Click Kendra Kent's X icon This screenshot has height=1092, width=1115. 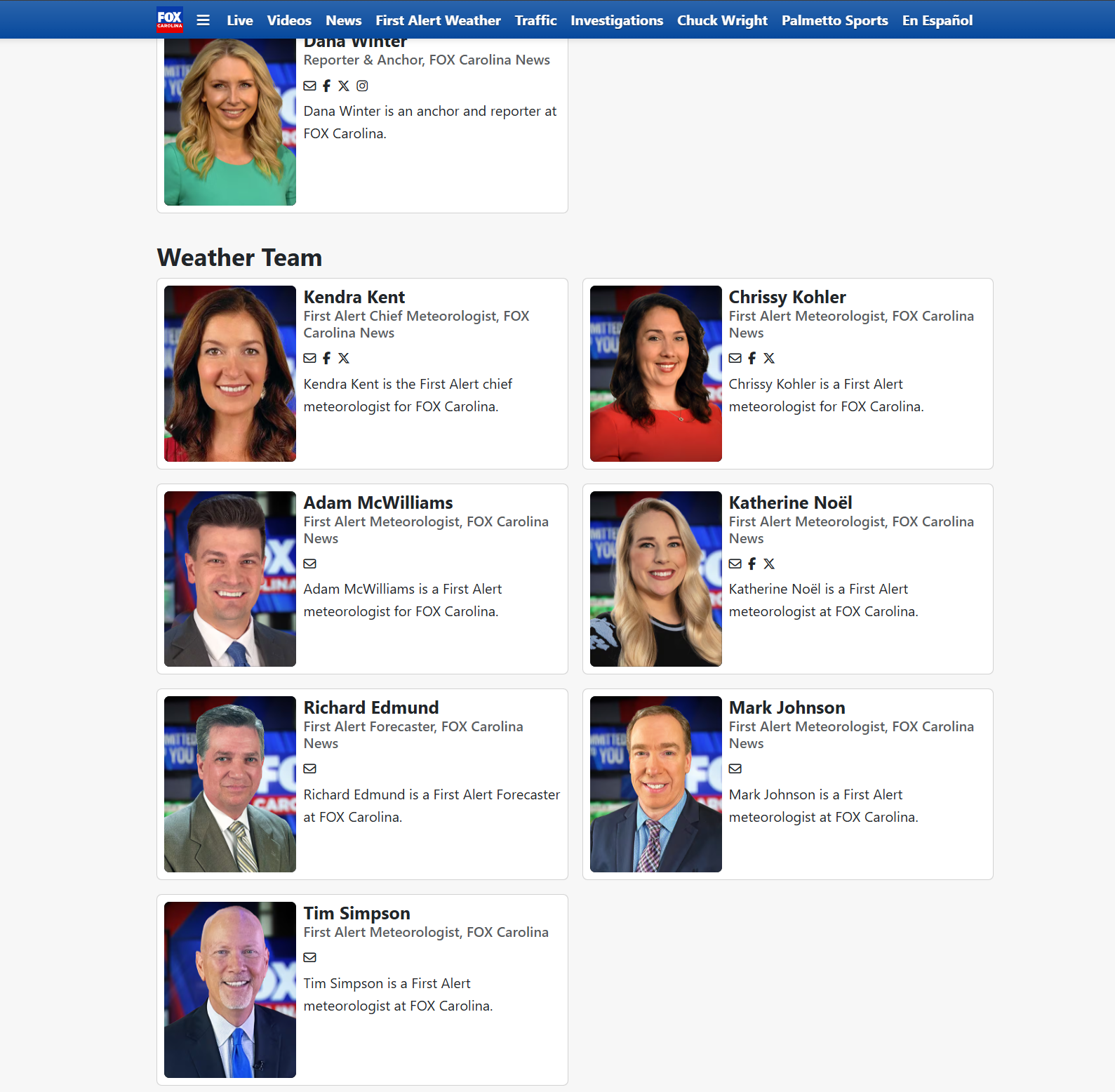click(344, 358)
